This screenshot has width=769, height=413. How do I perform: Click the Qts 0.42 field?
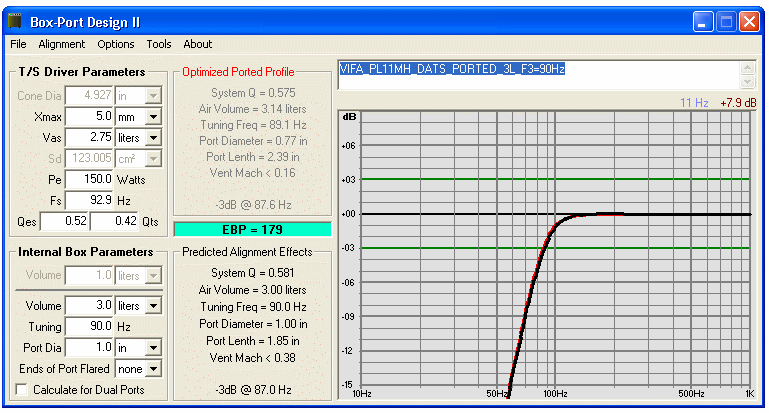pyautogui.click(x=115, y=221)
